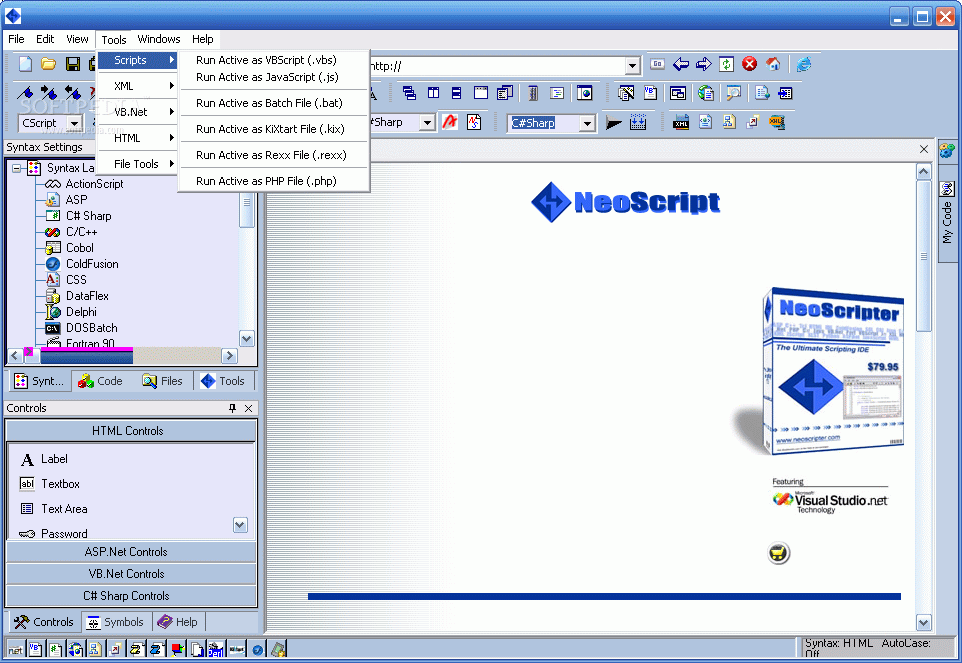Click the VB document icon in bottom bar
The width and height of the screenshot is (962, 663).
pos(35,649)
